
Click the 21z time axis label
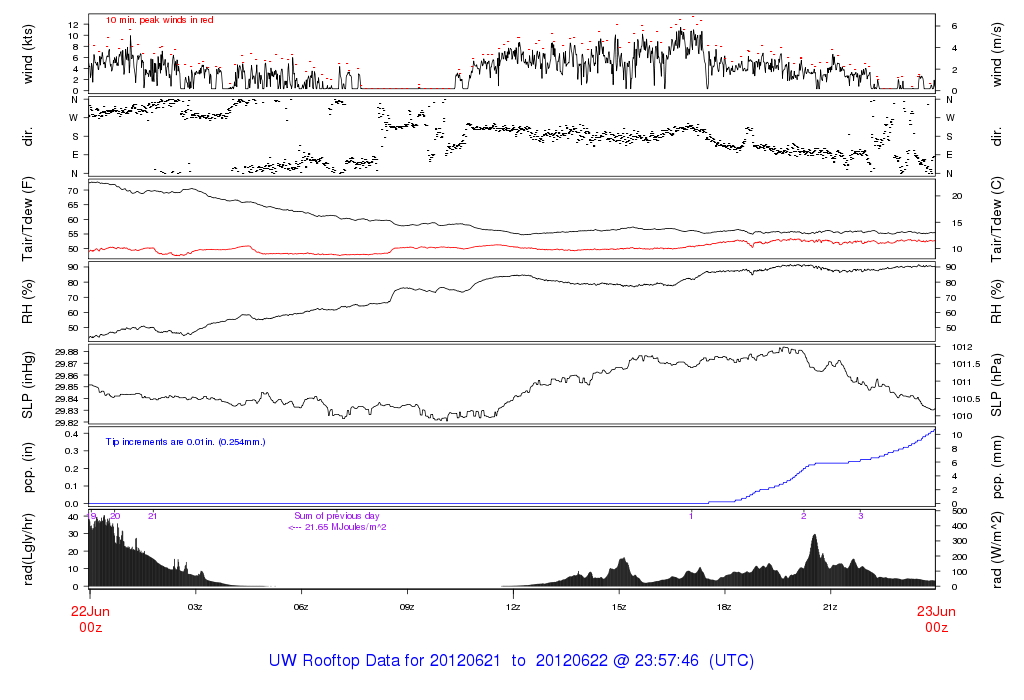pos(829,607)
